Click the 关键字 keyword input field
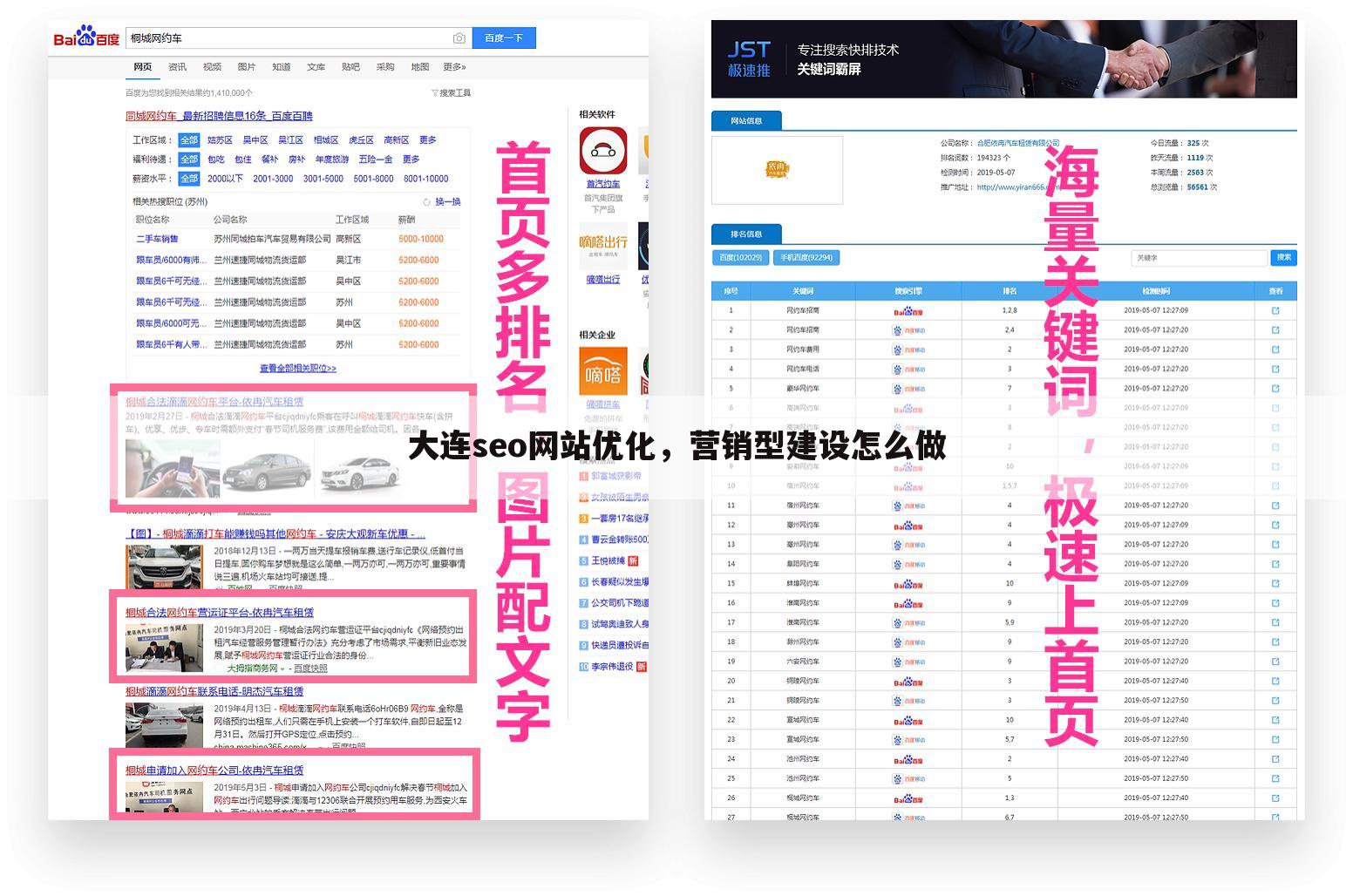1353x896 pixels. tap(1199, 257)
